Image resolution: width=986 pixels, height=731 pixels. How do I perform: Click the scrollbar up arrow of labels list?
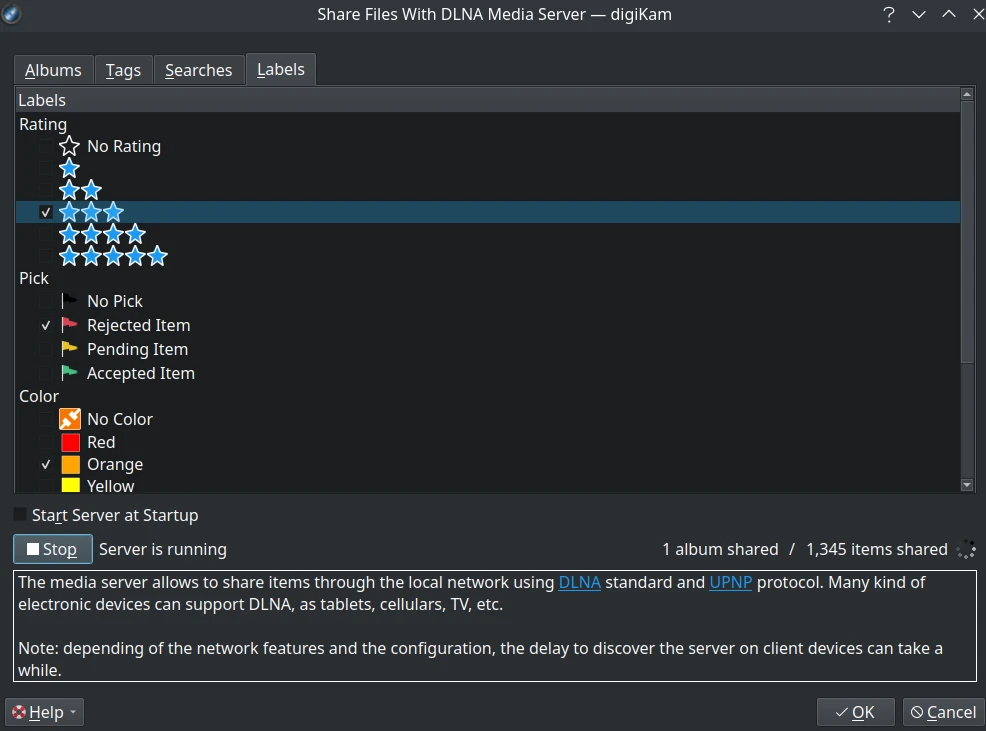tap(967, 94)
